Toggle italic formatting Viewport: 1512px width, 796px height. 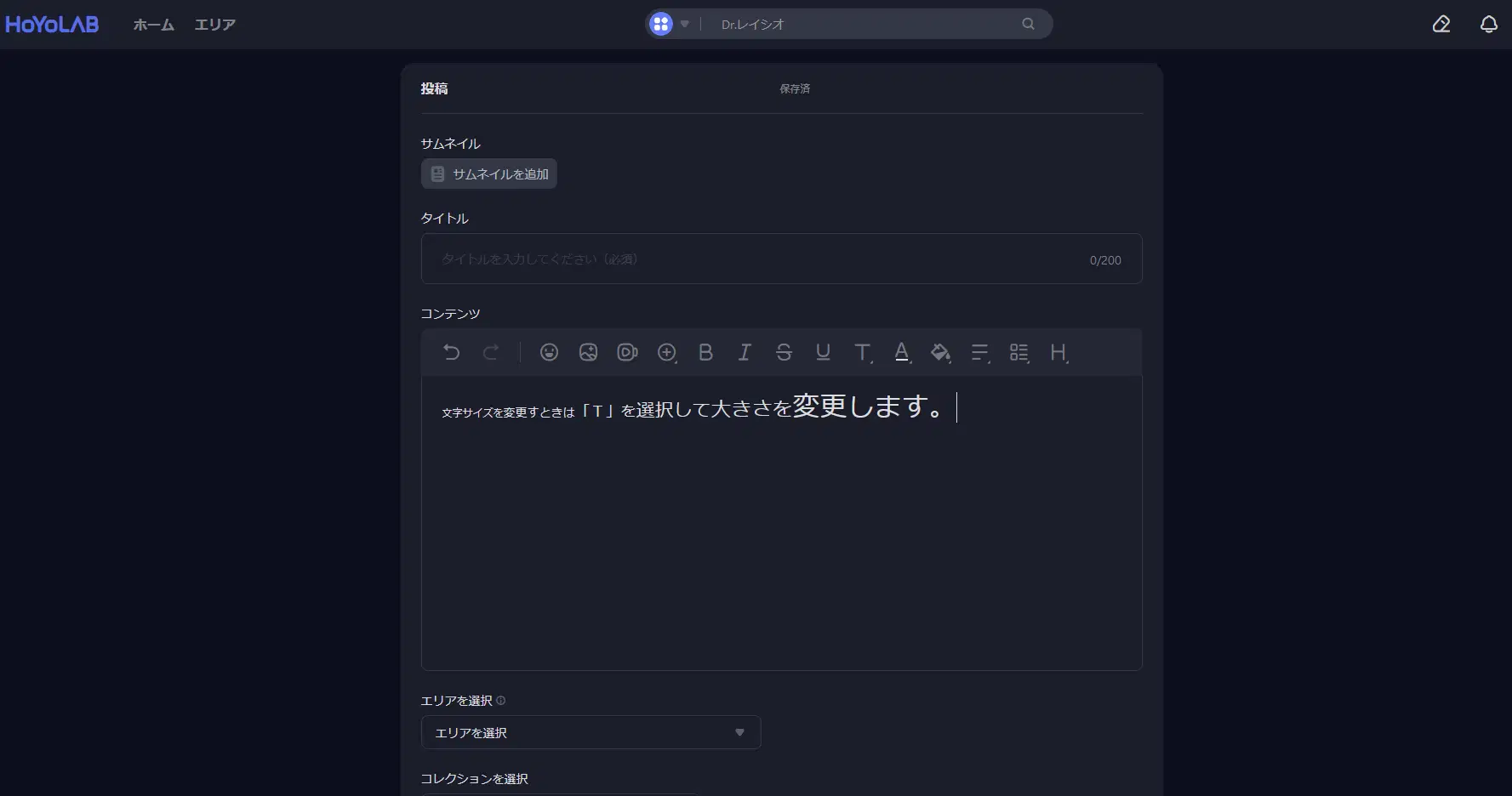point(745,352)
